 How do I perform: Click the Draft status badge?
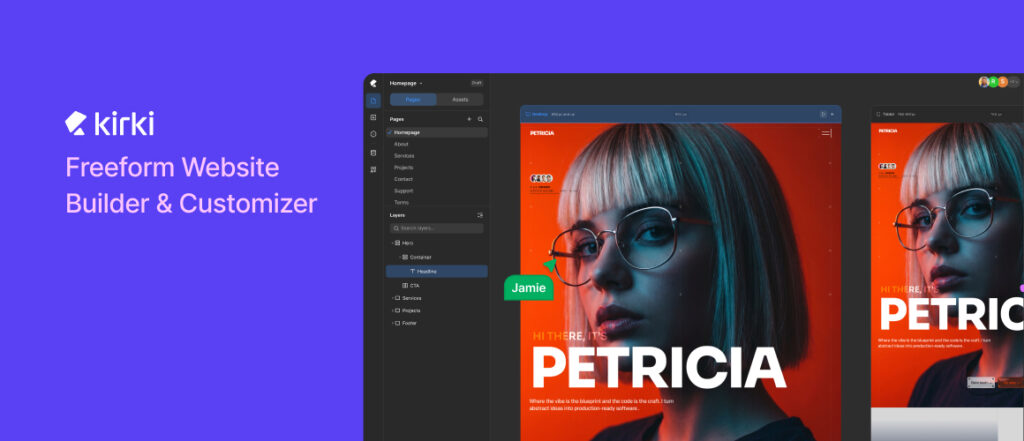click(x=477, y=83)
